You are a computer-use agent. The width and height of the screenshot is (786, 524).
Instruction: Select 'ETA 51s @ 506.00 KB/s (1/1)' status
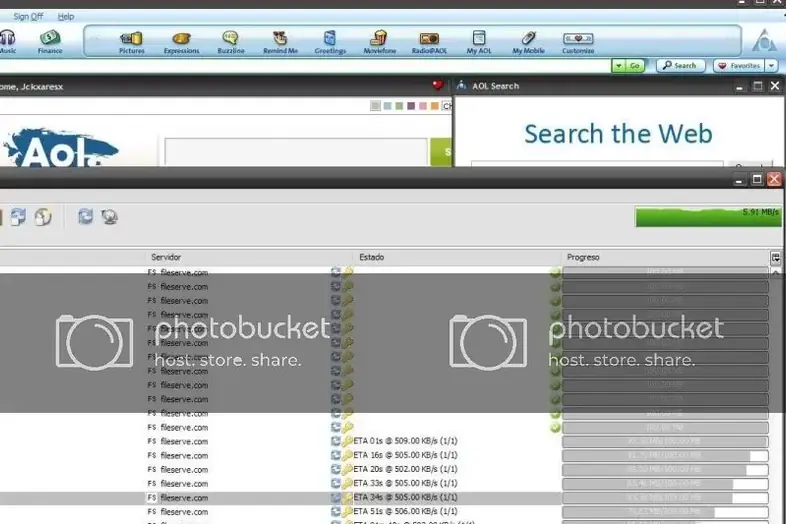tap(405, 511)
